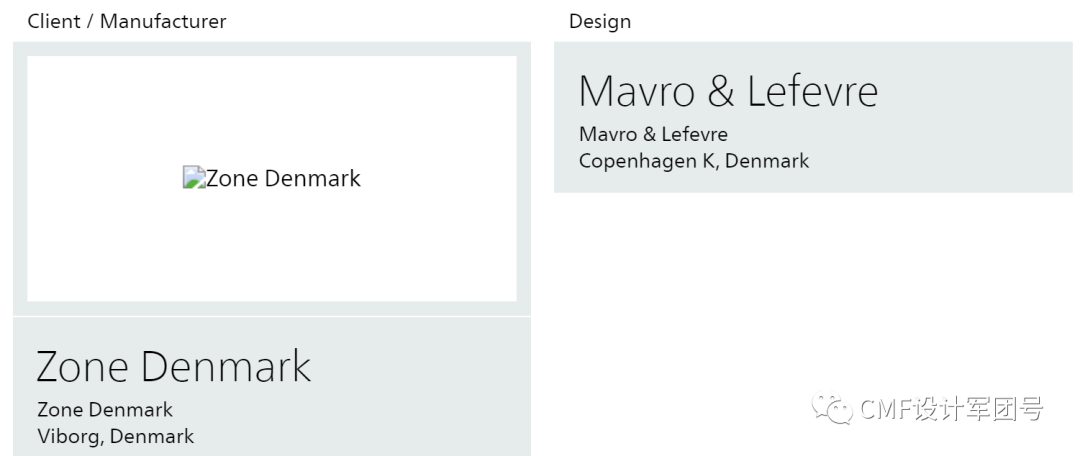This screenshot has height=456, width=1080.
Task: Open the large "Mavro & Lefevre" heading
Action: tap(728, 92)
